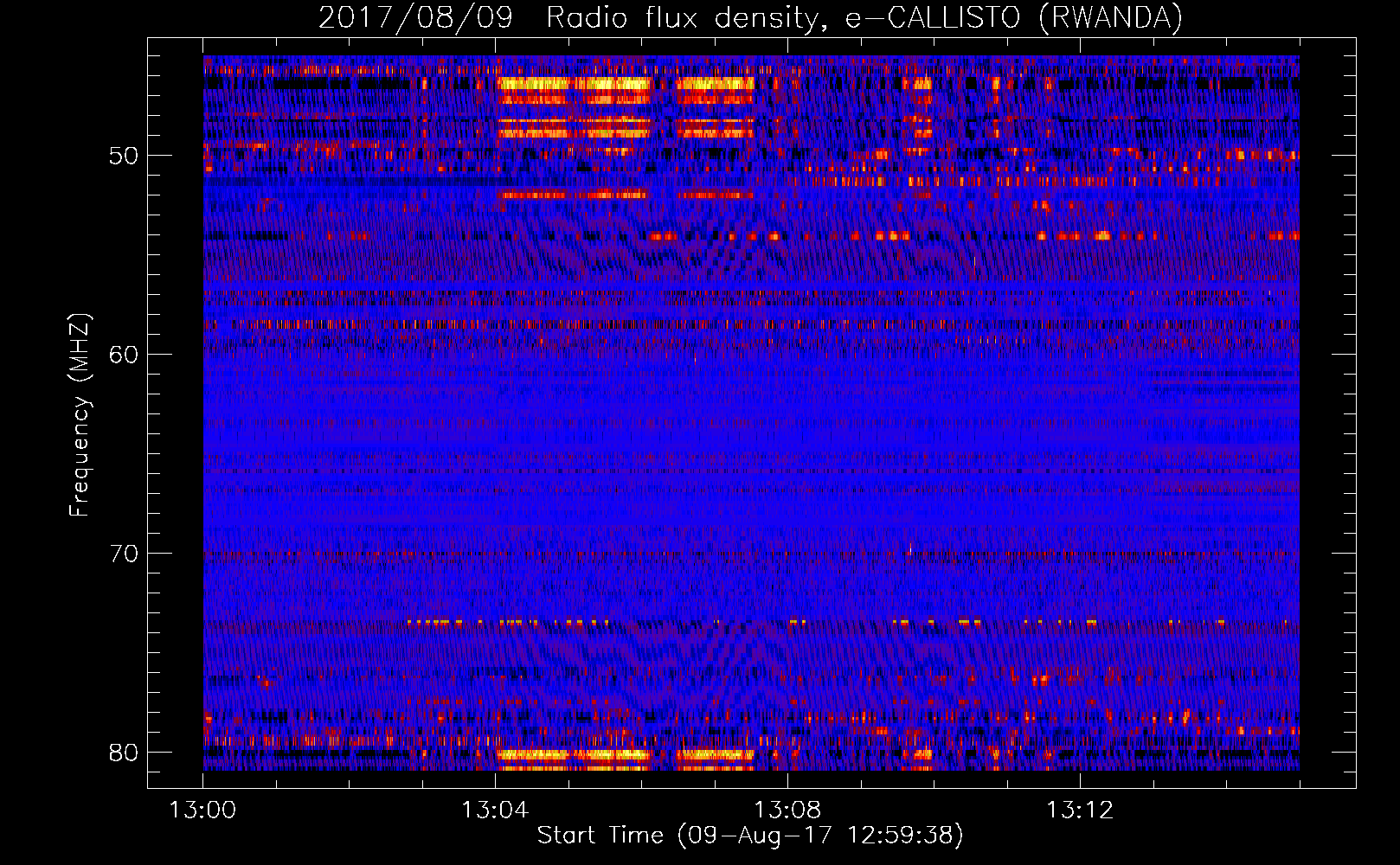The height and width of the screenshot is (865, 1400).
Task: Click the 70 MHz frequency tick label
Action: click(125, 554)
